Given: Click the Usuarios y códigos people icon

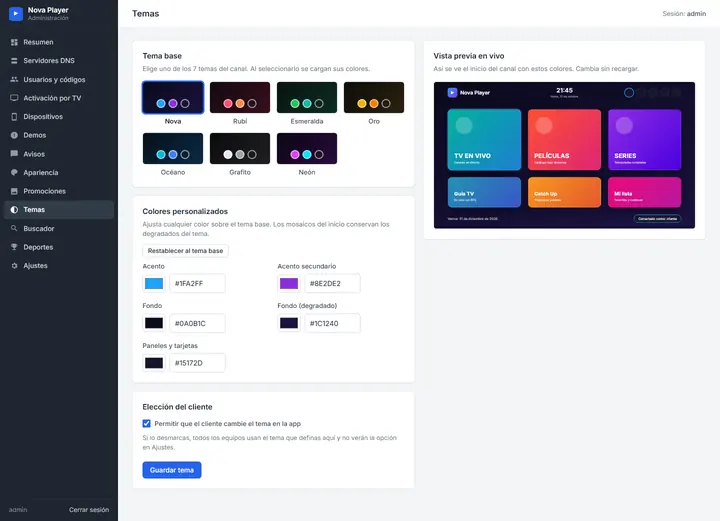Looking at the screenshot, I should (x=14, y=79).
